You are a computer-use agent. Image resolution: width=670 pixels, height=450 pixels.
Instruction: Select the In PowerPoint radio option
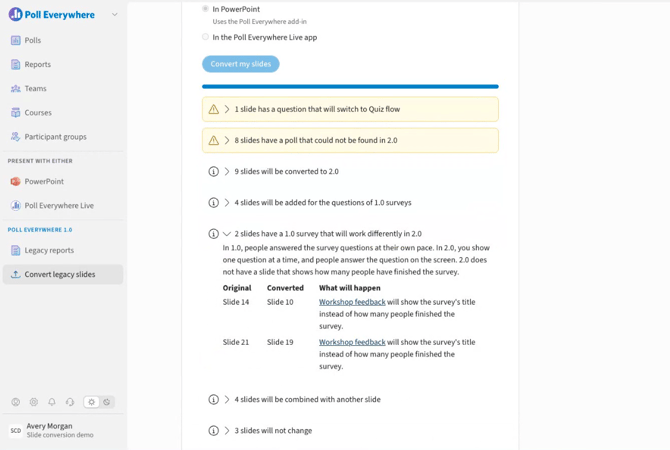(x=206, y=9)
